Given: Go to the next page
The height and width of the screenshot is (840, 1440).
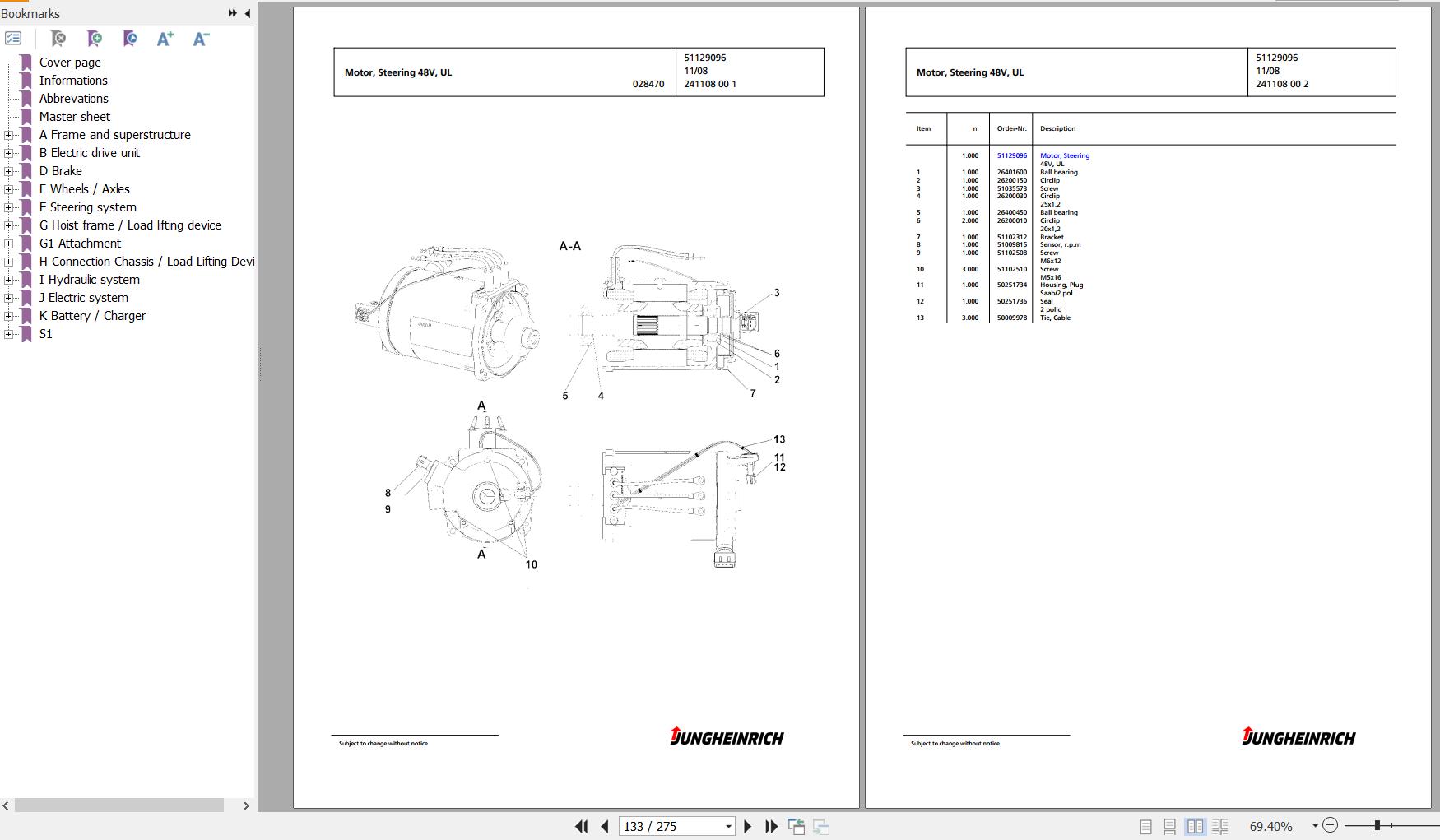Looking at the screenshot, I should click(747, 826).
